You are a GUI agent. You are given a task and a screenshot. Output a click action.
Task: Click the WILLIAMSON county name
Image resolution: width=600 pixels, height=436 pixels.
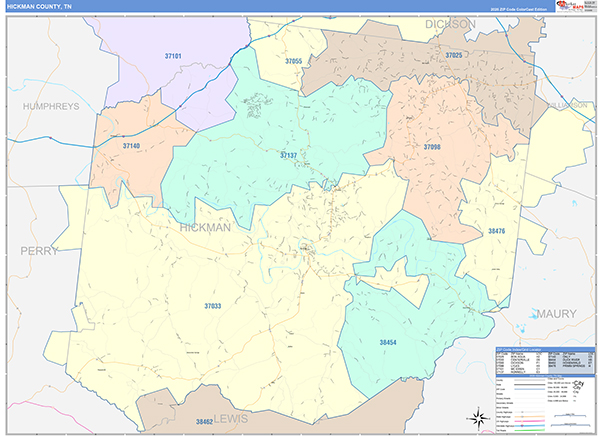pyautogui.click(x=567, y=105)
